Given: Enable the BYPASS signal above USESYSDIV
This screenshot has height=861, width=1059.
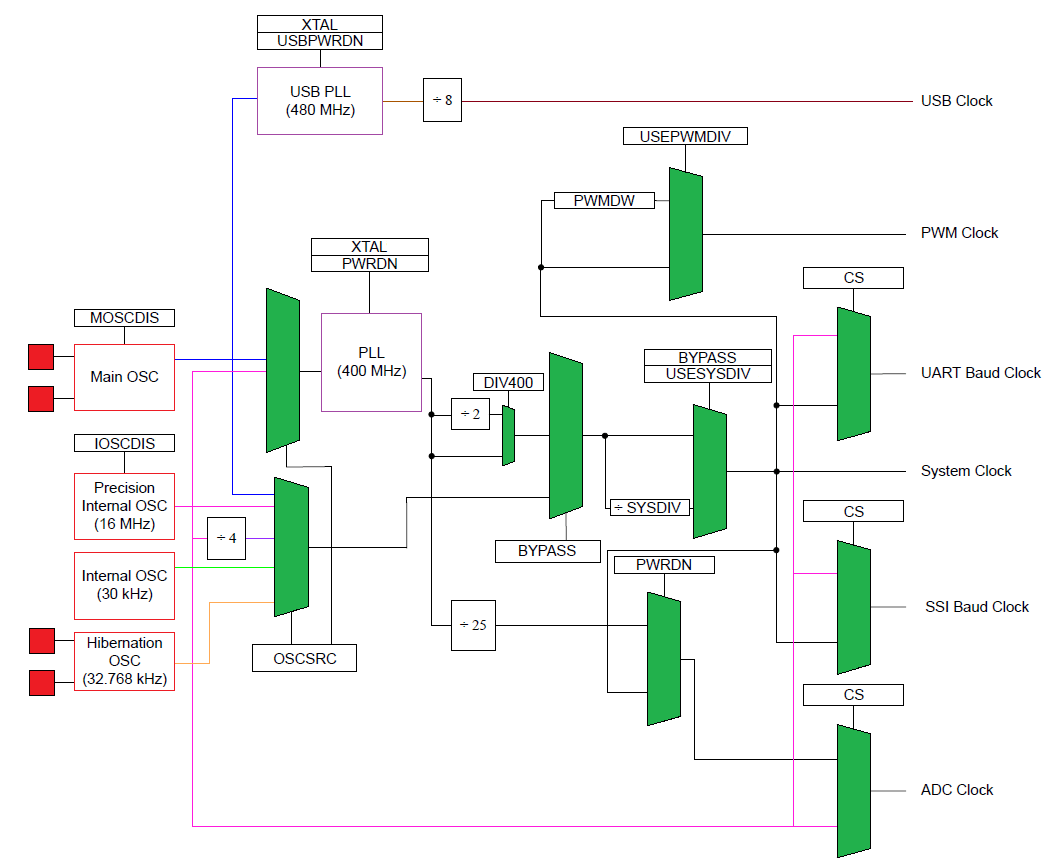Looking at the screenshot, I should click(709, 356).
